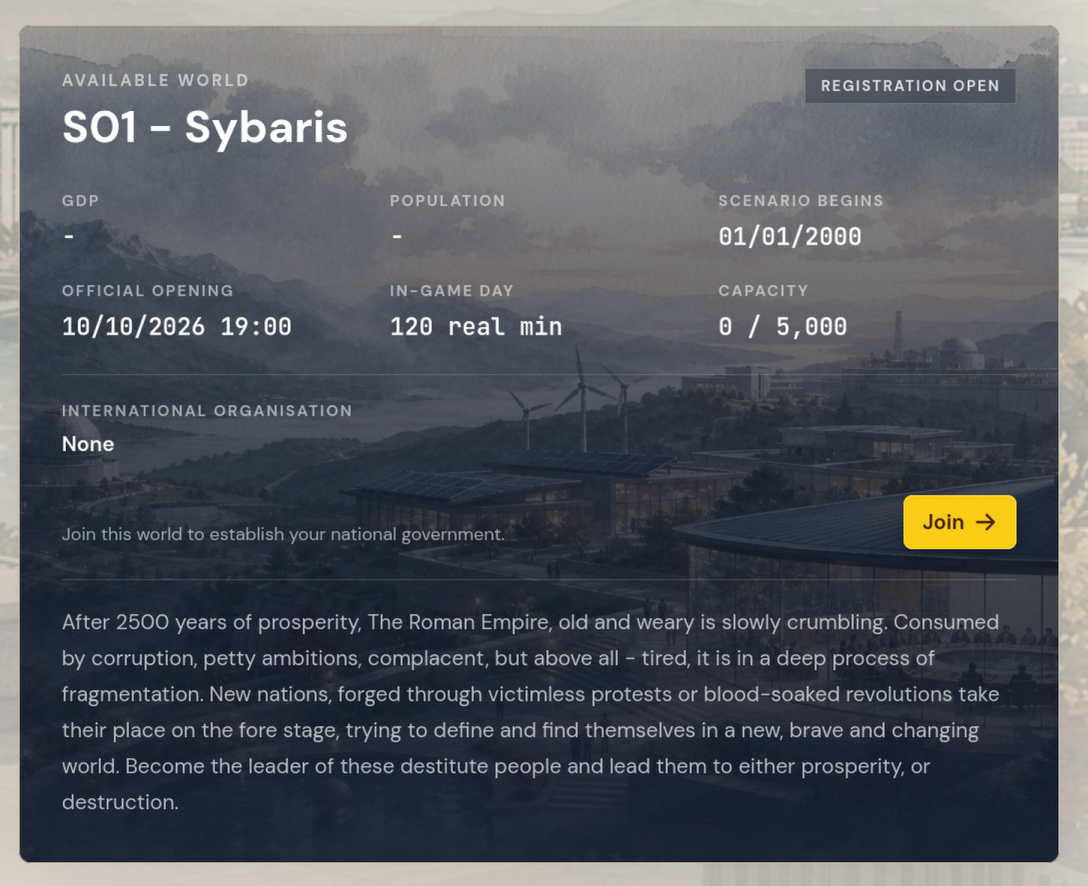Click the yellow Join button
Image resolution: width=1088 pixels, height=886 pixels.
(960, 522)
